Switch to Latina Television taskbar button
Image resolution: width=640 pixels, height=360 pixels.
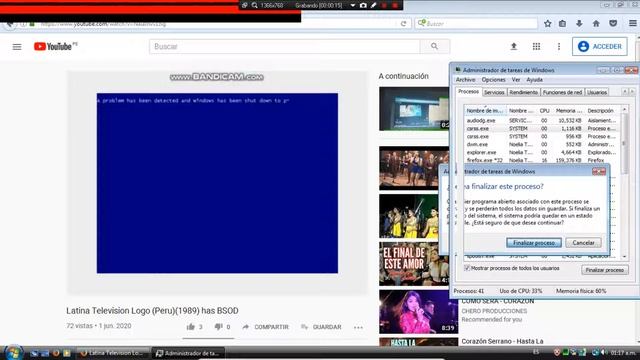(x=113, y=353)
